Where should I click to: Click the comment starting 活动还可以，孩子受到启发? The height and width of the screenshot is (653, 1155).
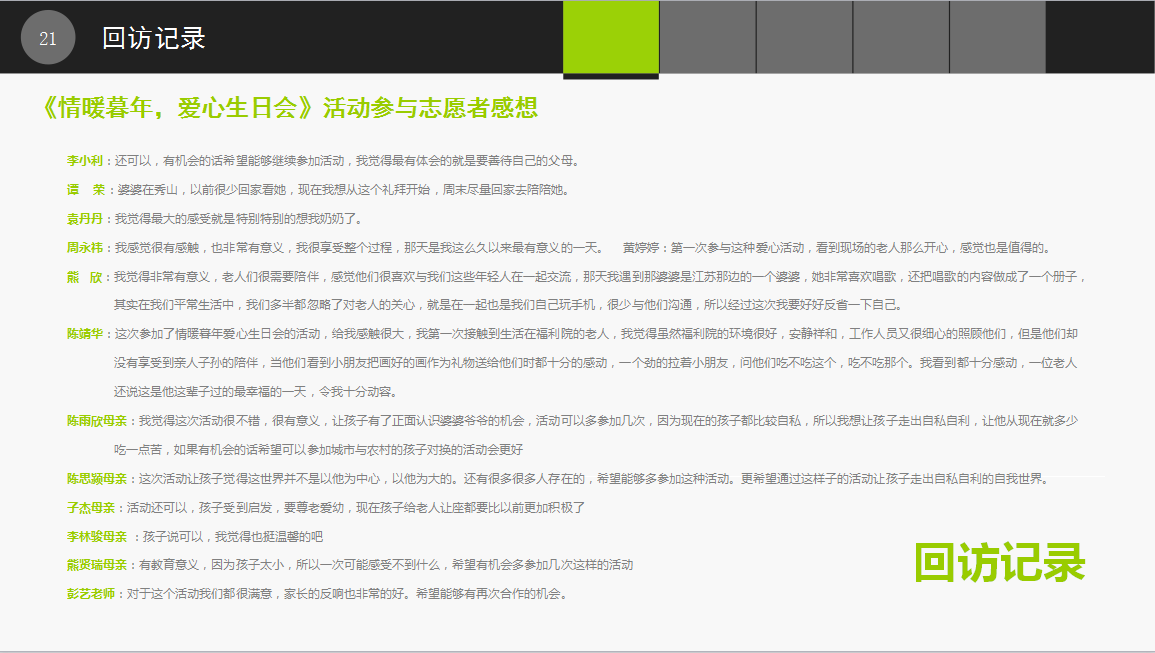356,508
